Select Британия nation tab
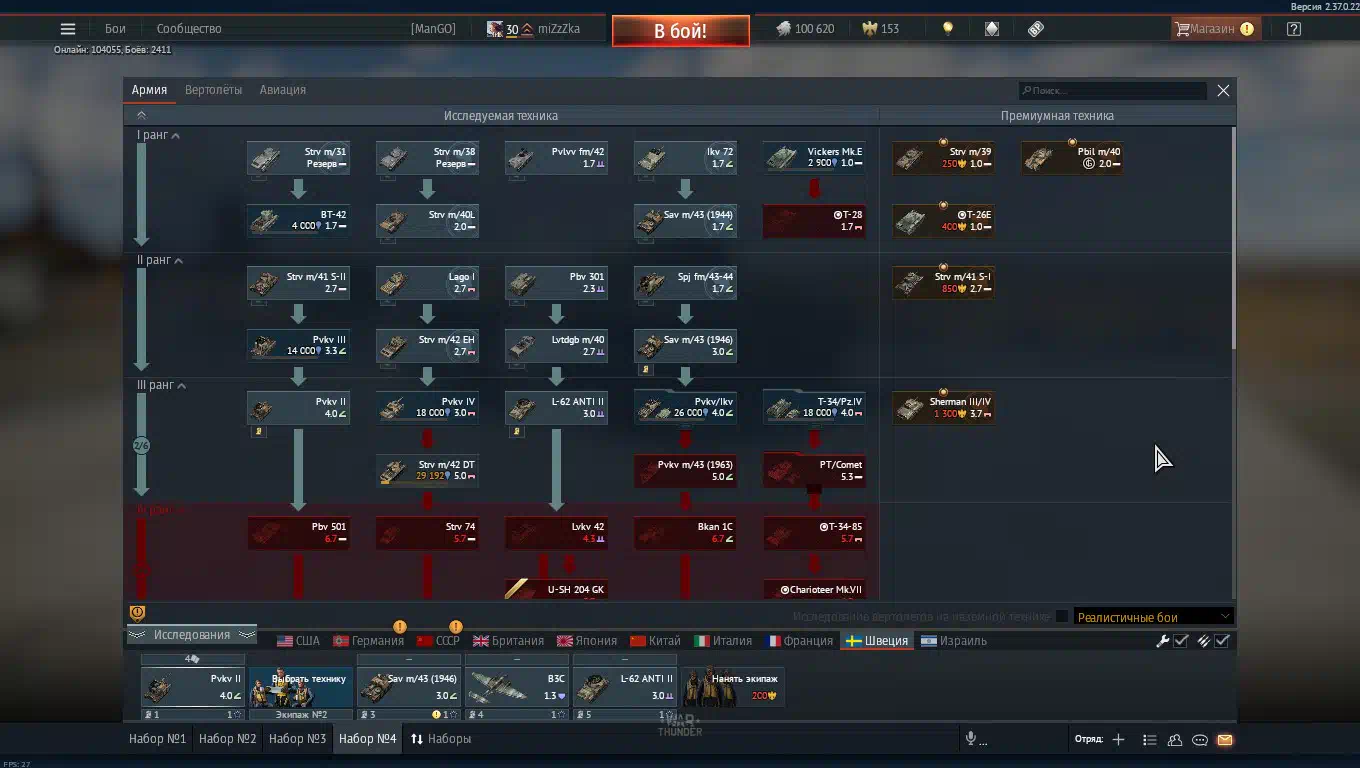The width and height of the screenshot is (1360, 768). (509, 641)
